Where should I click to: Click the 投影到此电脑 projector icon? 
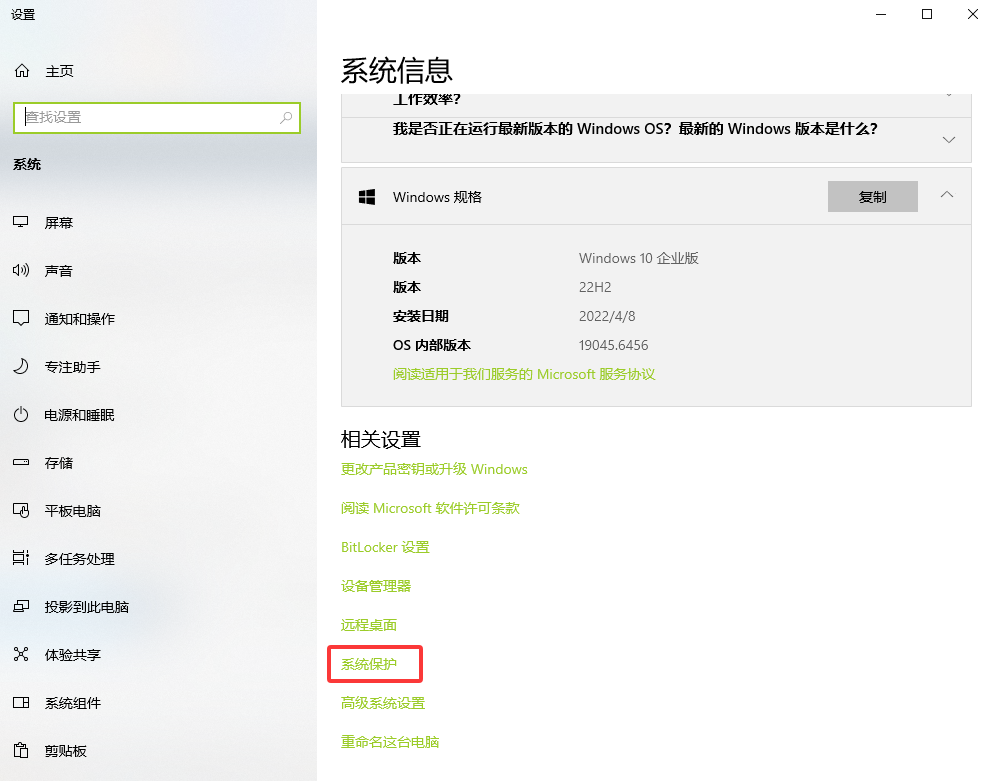coord(21,606)
